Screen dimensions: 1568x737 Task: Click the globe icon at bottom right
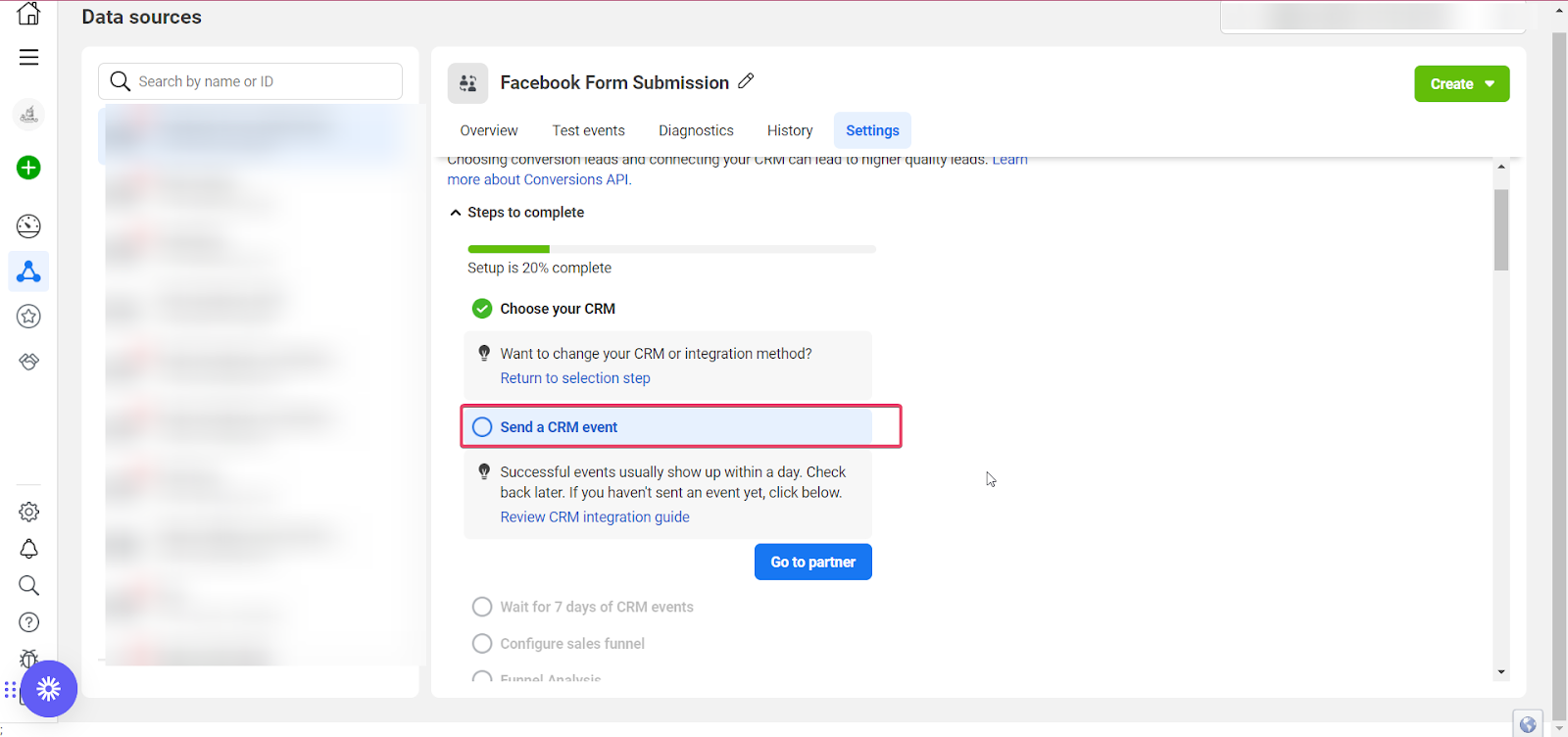pos(1527,724)
